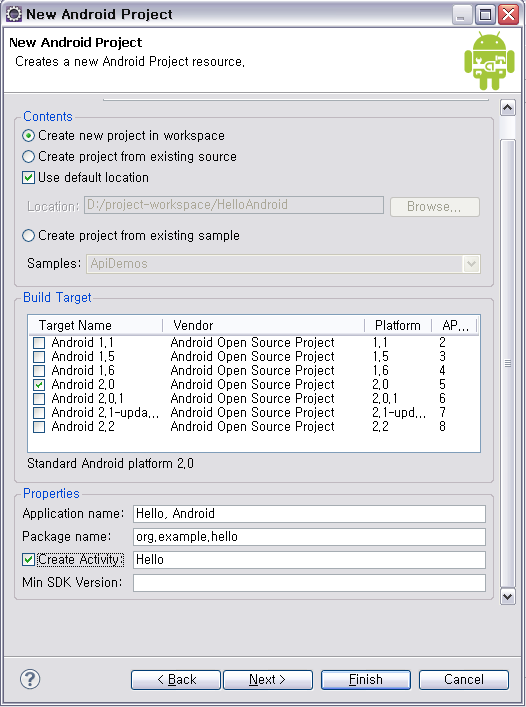526x707 pixels.
Task: Click the vertical scrollbar thumb
Action: click(x=508, y=363)
